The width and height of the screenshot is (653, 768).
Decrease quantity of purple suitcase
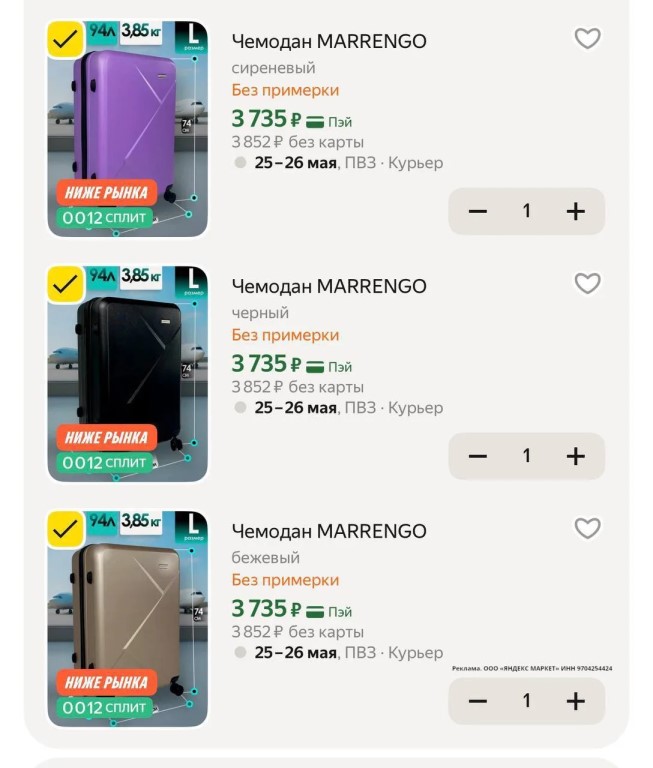click(478, 211)
